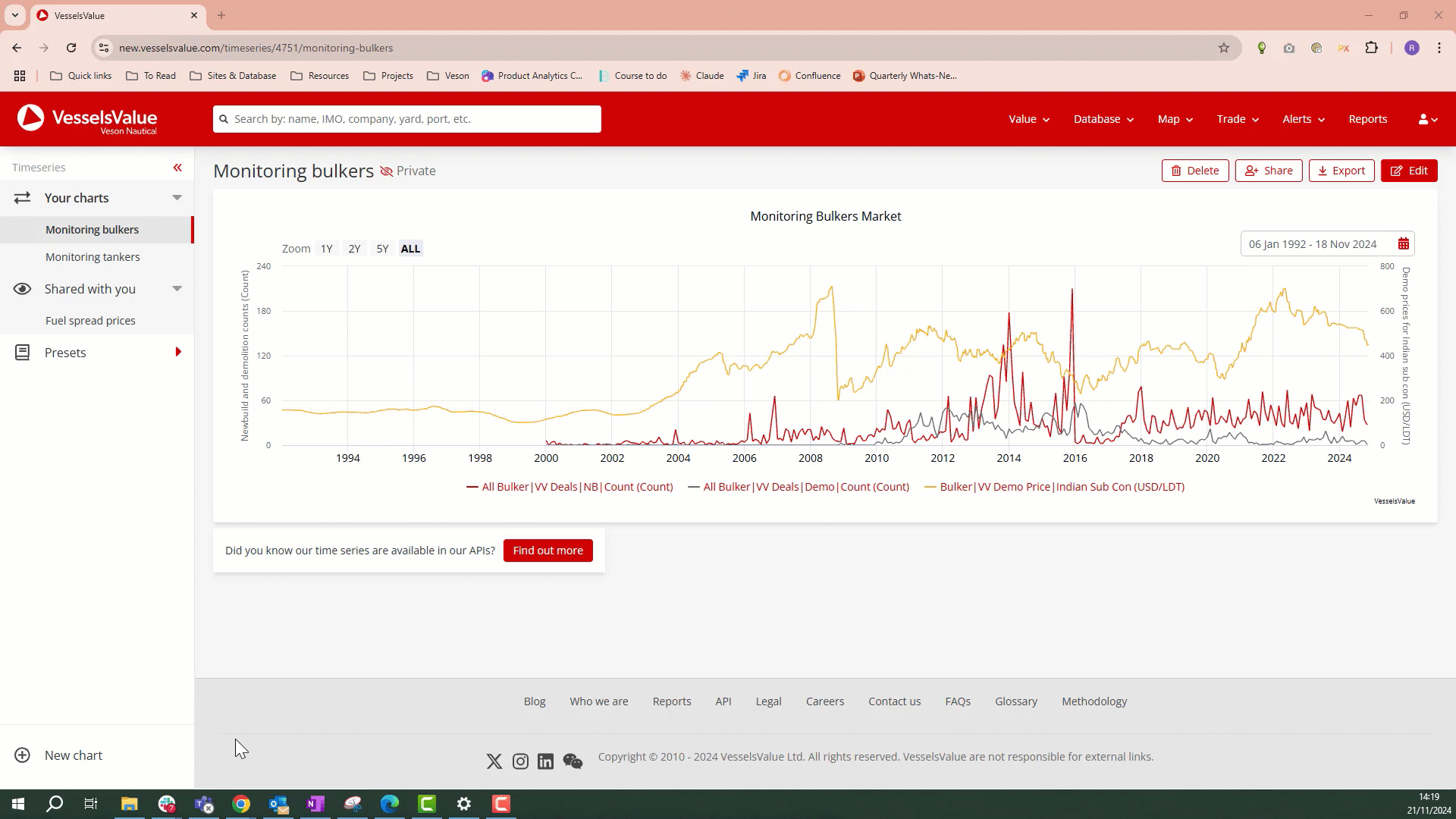1456x819 pixels.
Task: Open VesselsValue's LinkedIn icon in footer
Action: click(546, 761)
